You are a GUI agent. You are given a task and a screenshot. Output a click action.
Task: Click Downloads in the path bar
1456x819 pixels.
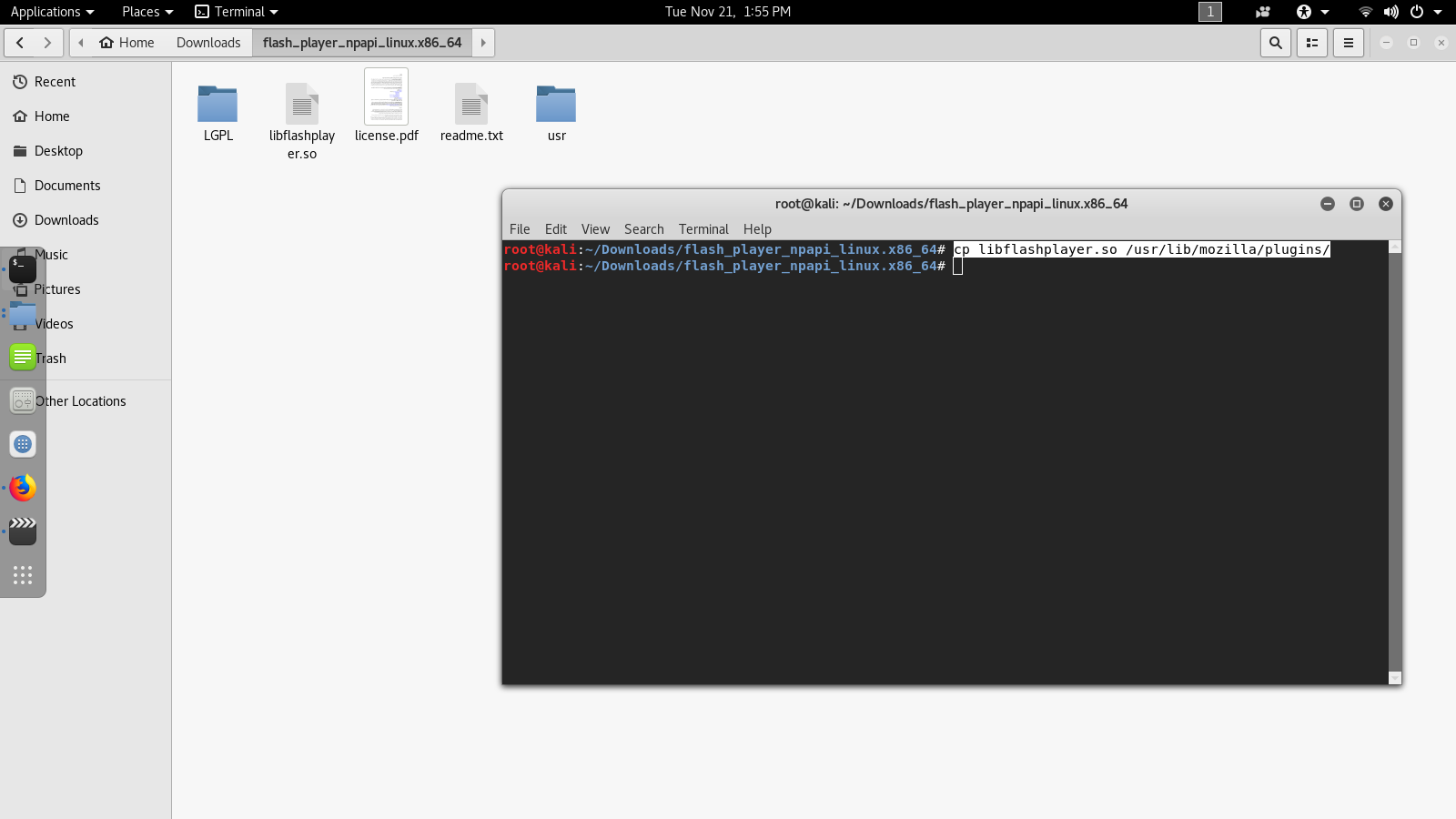coord(208,43)
